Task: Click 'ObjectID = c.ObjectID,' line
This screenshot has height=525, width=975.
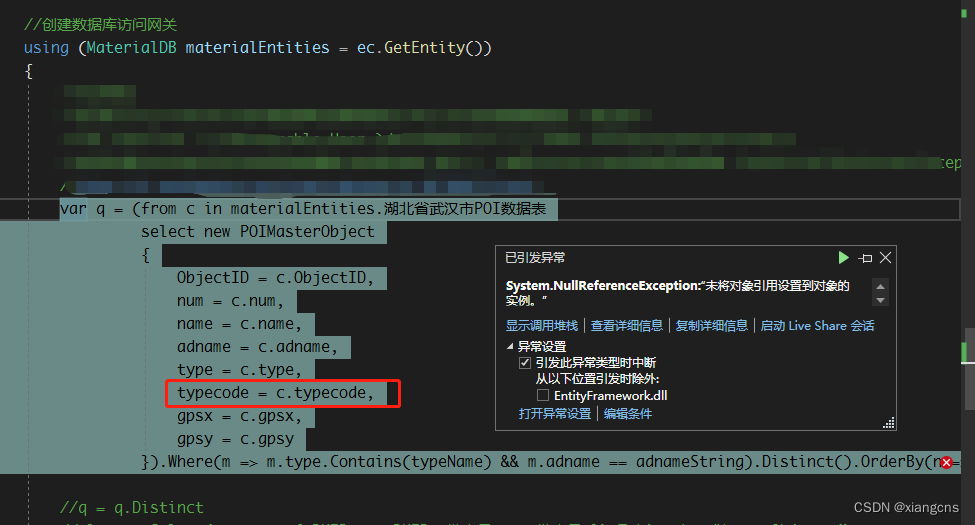Action: 275,277
